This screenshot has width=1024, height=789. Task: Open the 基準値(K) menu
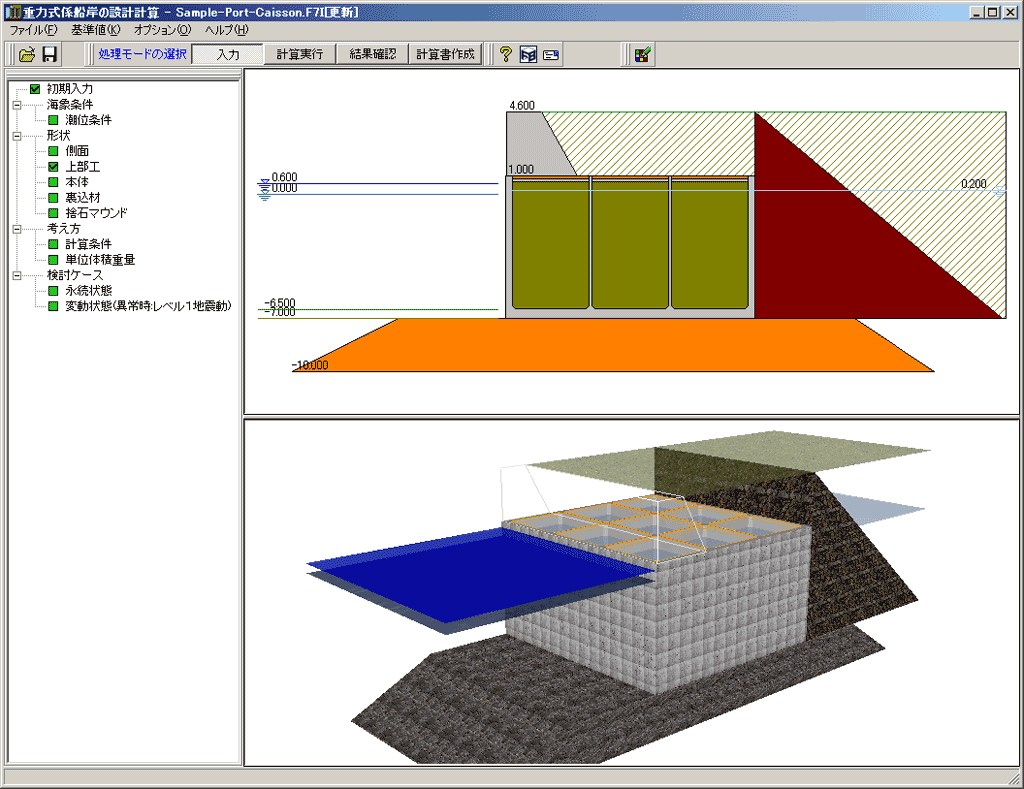[95, 30]
